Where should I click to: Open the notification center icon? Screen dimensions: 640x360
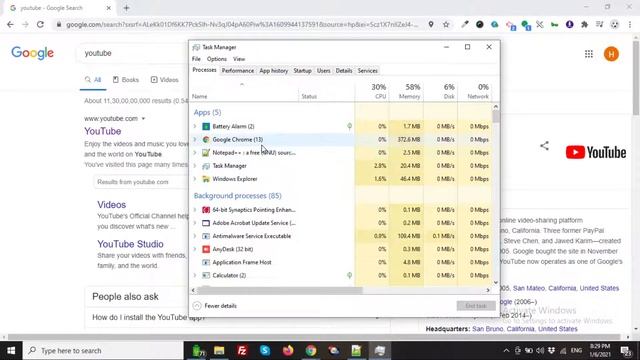pos(626,351)
